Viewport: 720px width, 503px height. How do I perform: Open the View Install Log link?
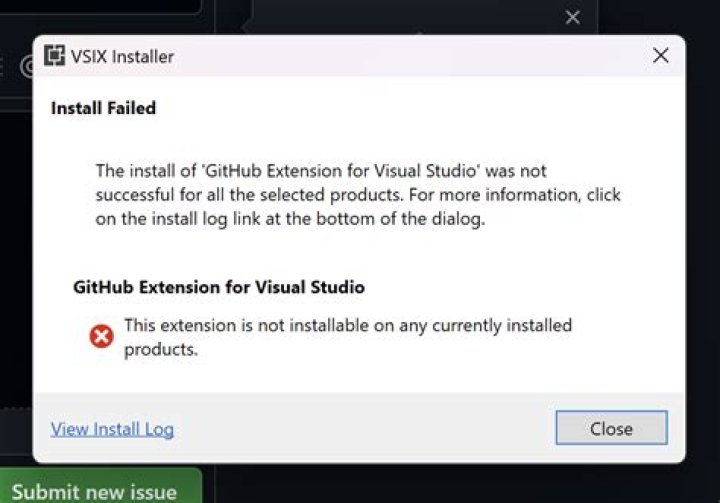tap(112, 429)
